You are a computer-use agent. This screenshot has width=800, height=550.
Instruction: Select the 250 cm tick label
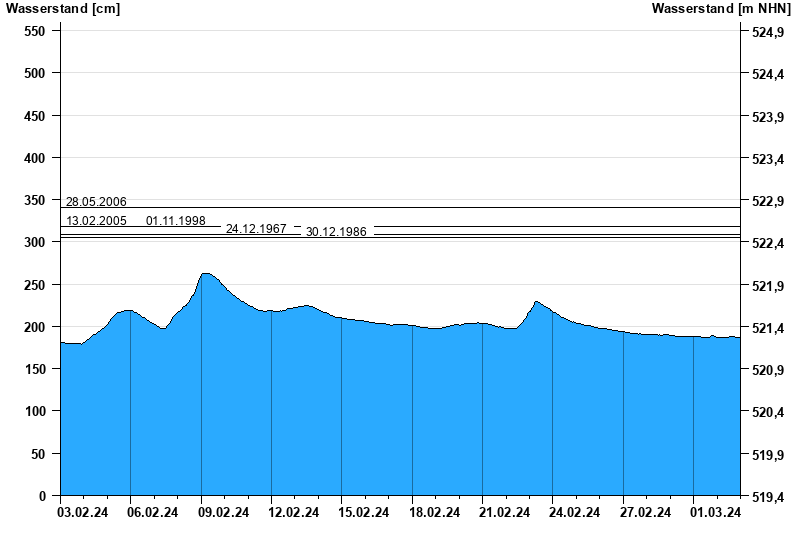34,285
